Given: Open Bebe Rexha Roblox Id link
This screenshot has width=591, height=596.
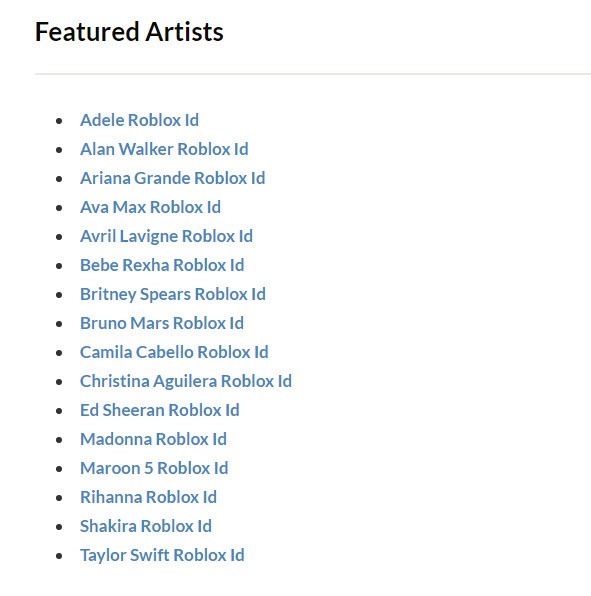Looking at the screenshot, I should point(162,265).
